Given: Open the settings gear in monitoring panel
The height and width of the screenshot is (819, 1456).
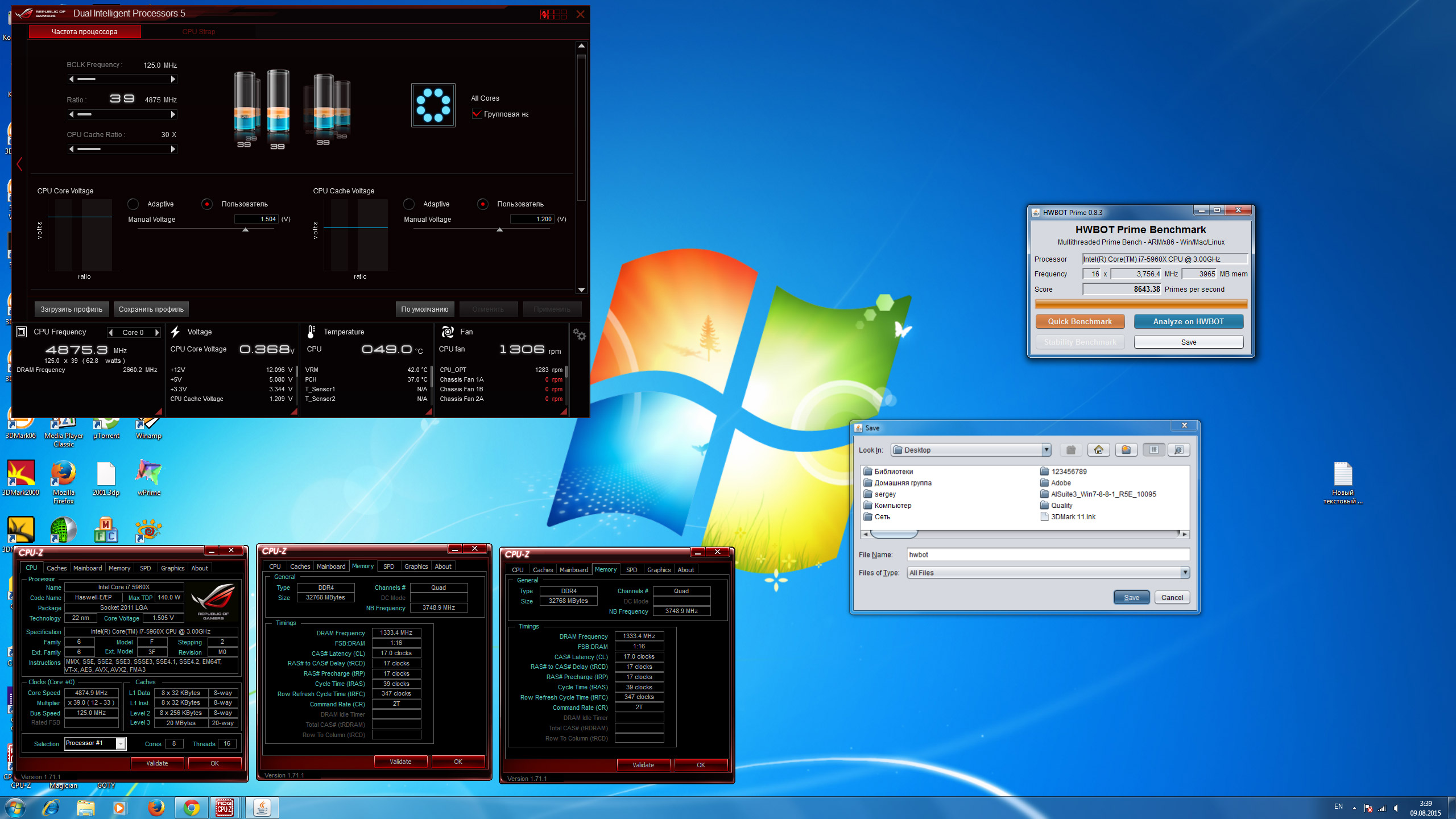Looking at the screenshot, I should pos(579,334).
